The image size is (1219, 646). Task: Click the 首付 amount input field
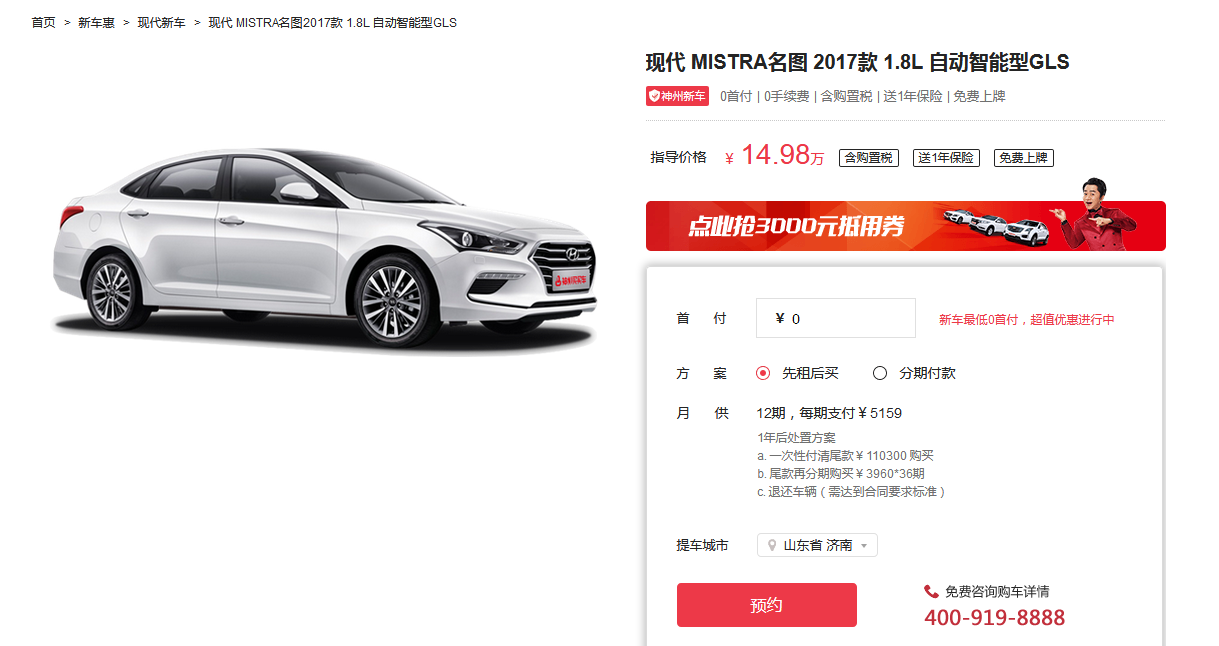(835, 318)
